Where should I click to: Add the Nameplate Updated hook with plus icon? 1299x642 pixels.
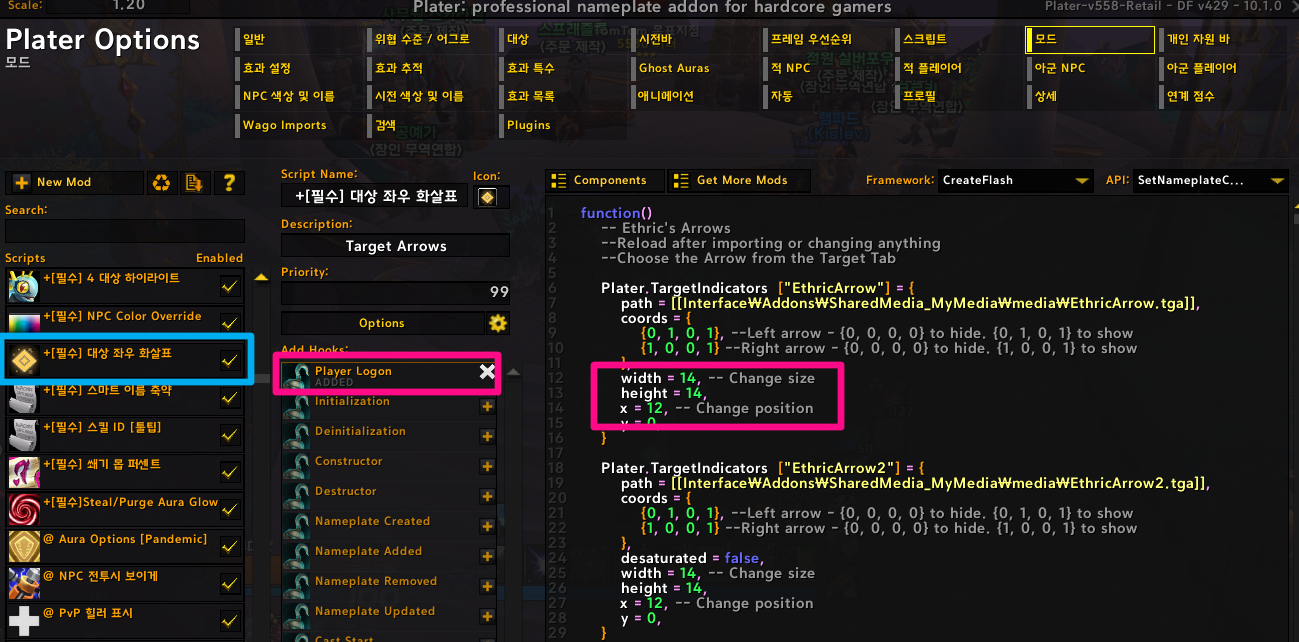(487, 616)
